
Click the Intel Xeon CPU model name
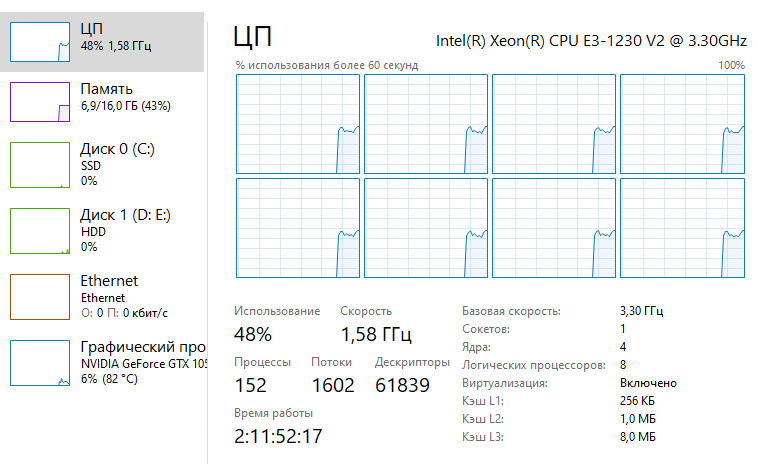(591, 41)
